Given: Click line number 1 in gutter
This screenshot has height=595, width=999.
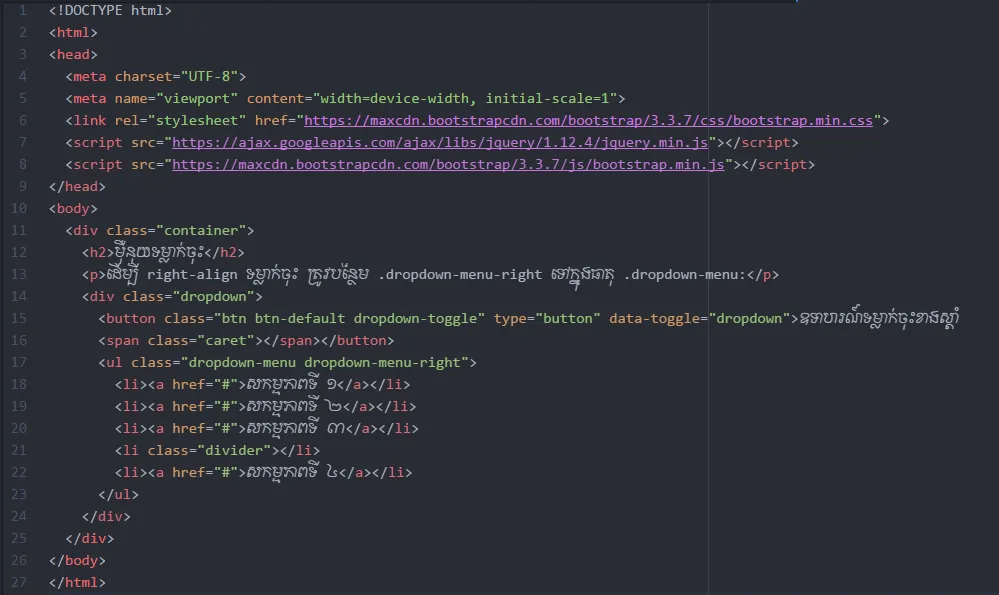Looking at the screenshot, I should pyautogui.click(x=22, y=11).
